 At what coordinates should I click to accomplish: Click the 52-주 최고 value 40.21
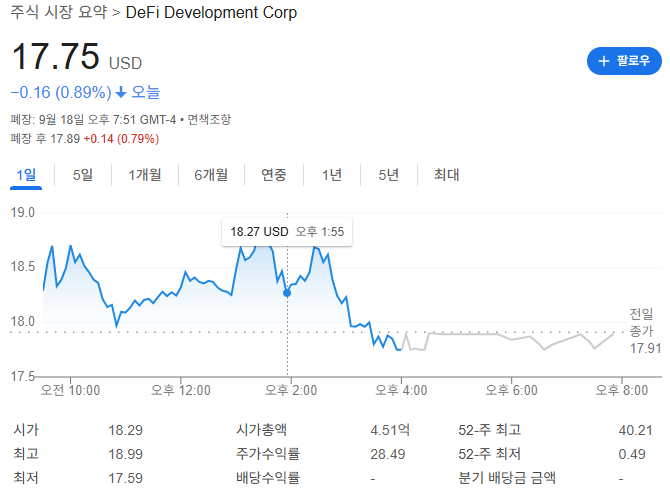pyautogui.click(x=635, y=430)
